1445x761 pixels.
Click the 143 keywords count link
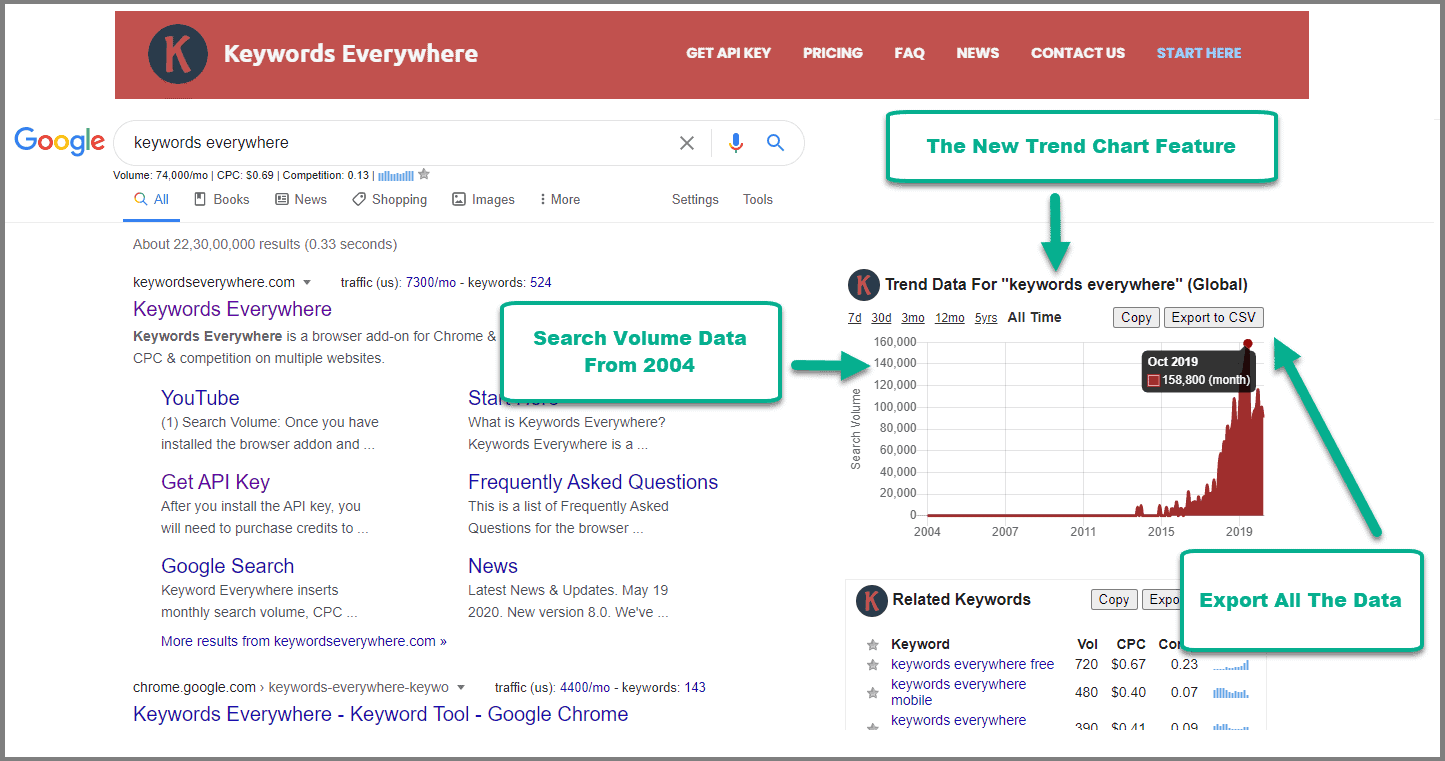point(695,688)
